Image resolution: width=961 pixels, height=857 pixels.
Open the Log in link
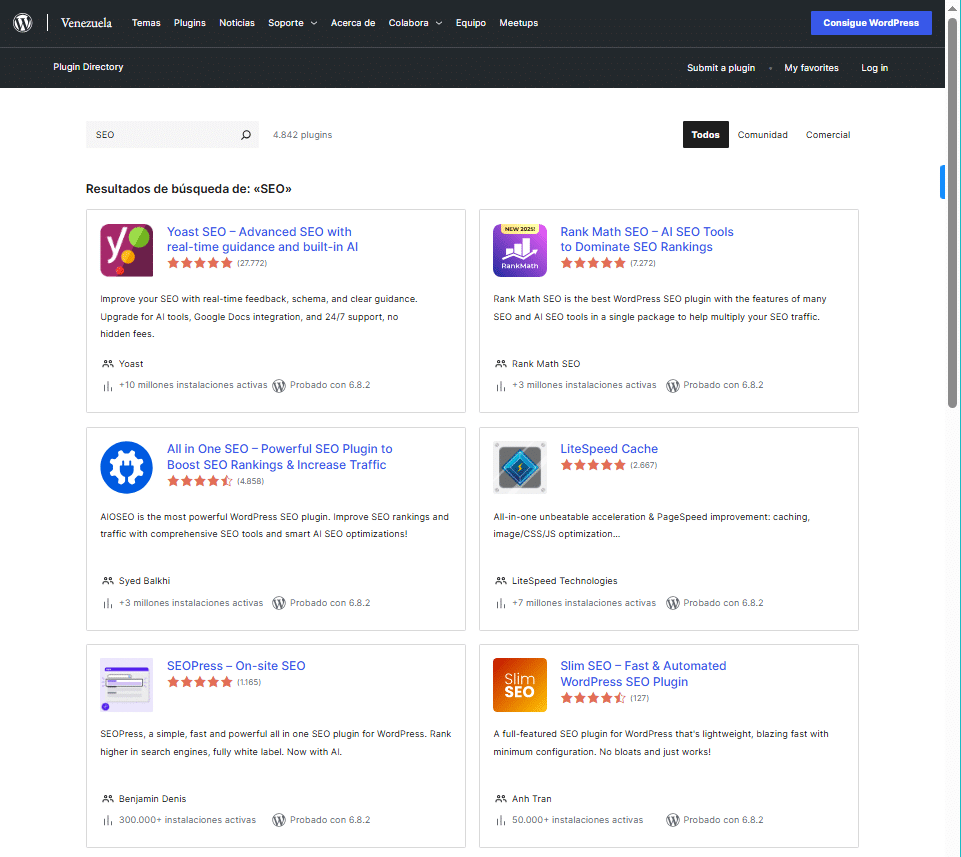pos(874,68)
